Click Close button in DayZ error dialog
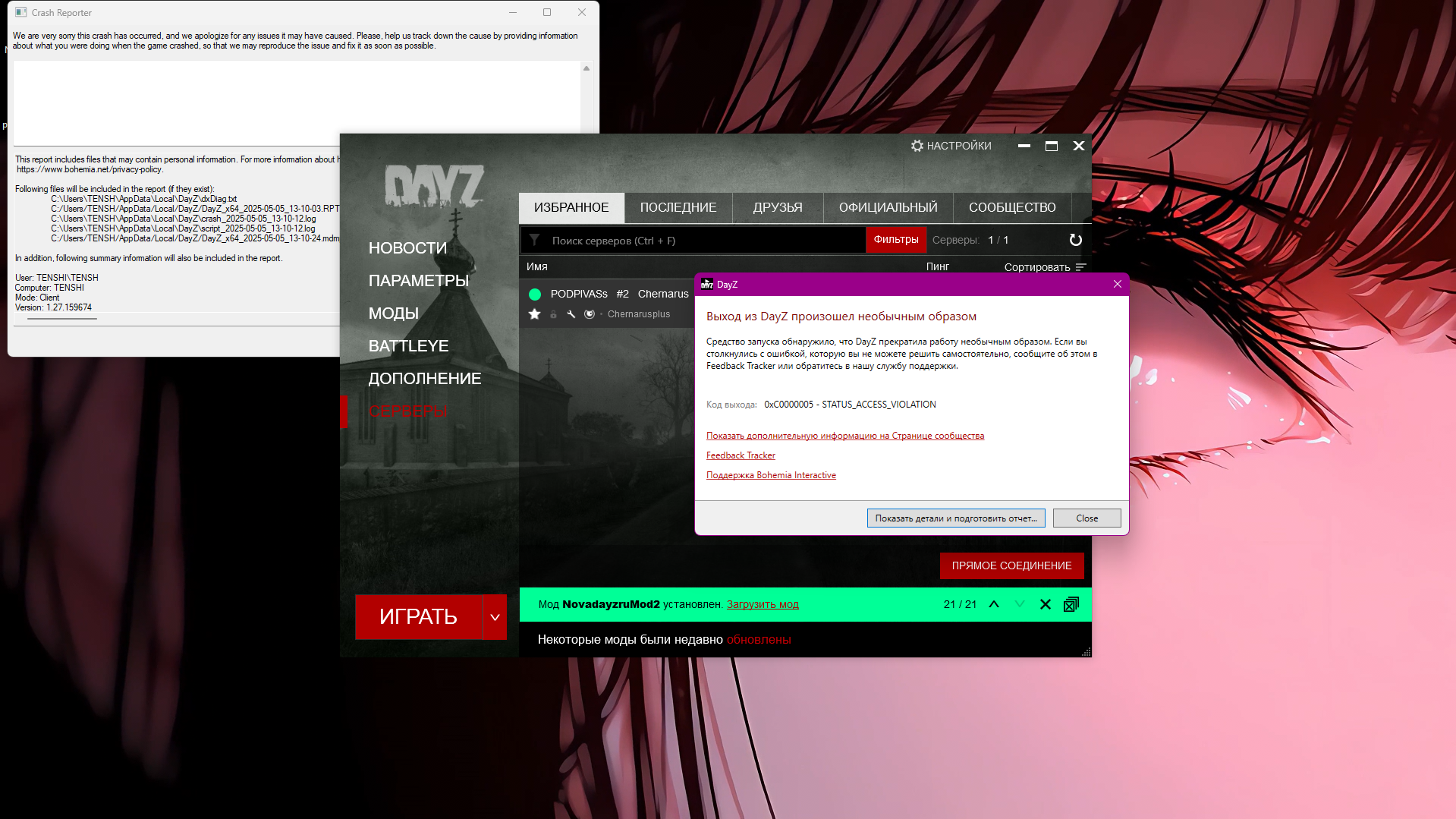 tap(1086, 518)
